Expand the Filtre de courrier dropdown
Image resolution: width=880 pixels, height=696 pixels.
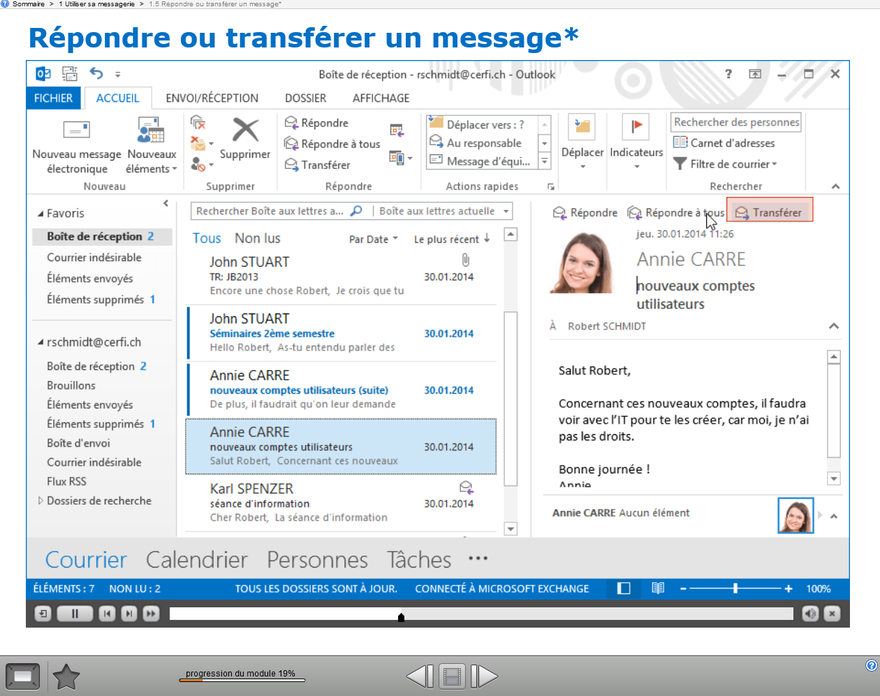pyautogui.click(x=724, y=164)
